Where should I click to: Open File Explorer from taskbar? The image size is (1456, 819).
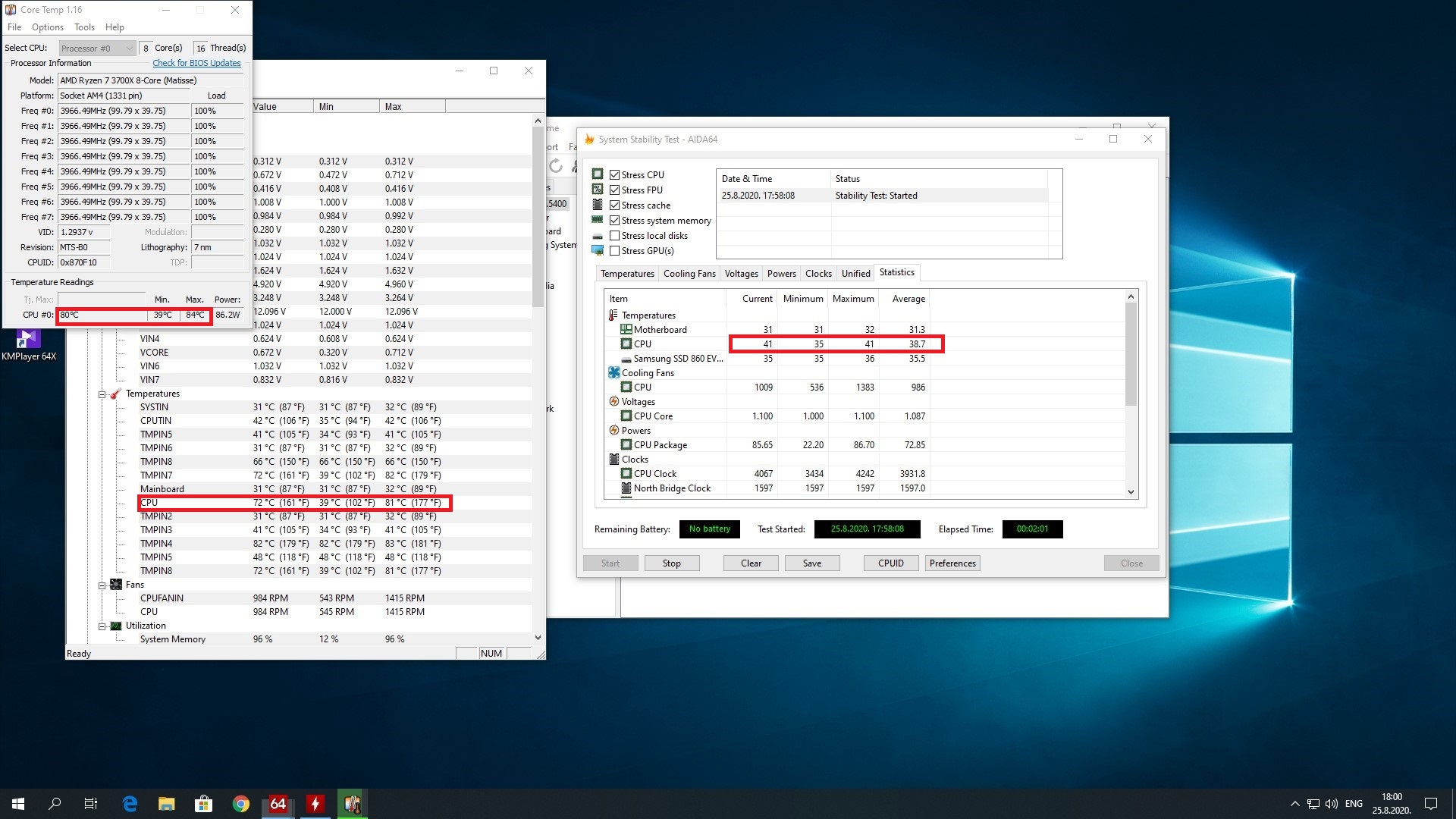click(166, 804)
